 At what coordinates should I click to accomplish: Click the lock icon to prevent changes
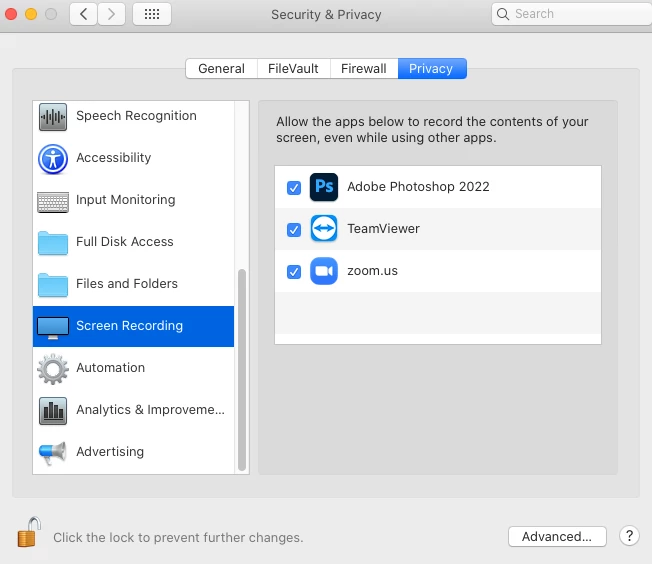tap(29, 532)
